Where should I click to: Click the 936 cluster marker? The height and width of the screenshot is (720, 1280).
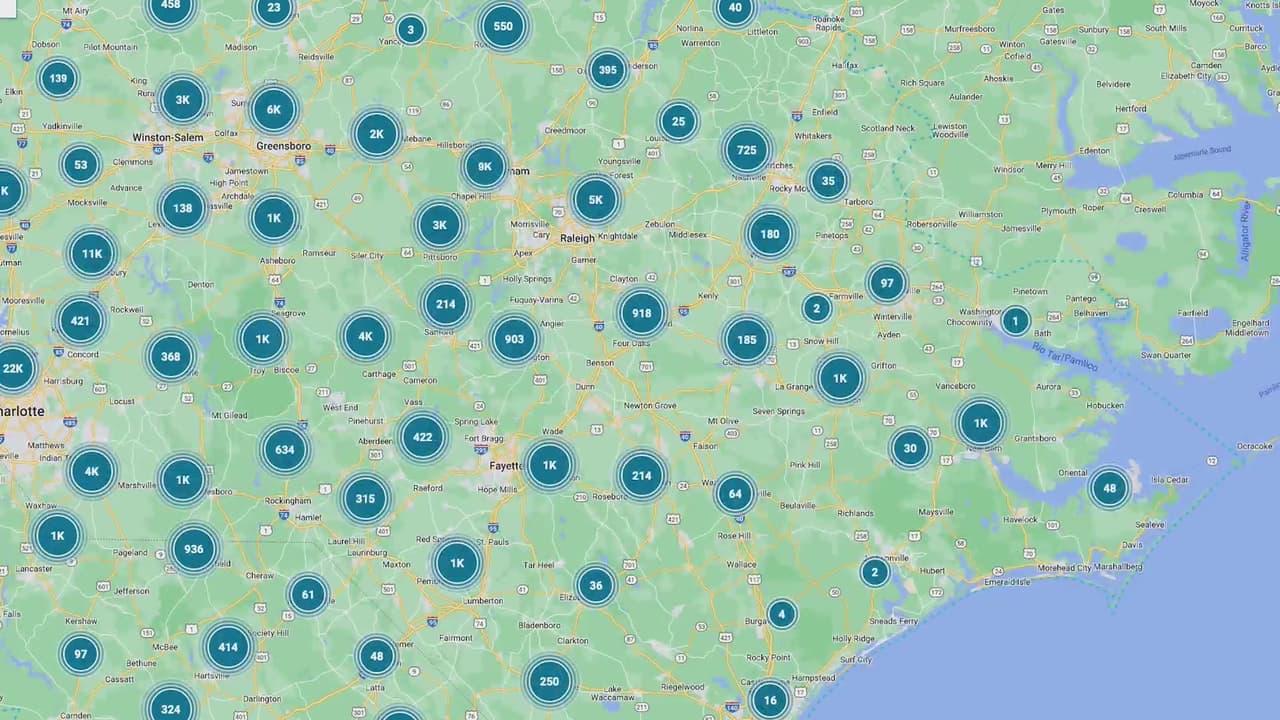point(194,549)
